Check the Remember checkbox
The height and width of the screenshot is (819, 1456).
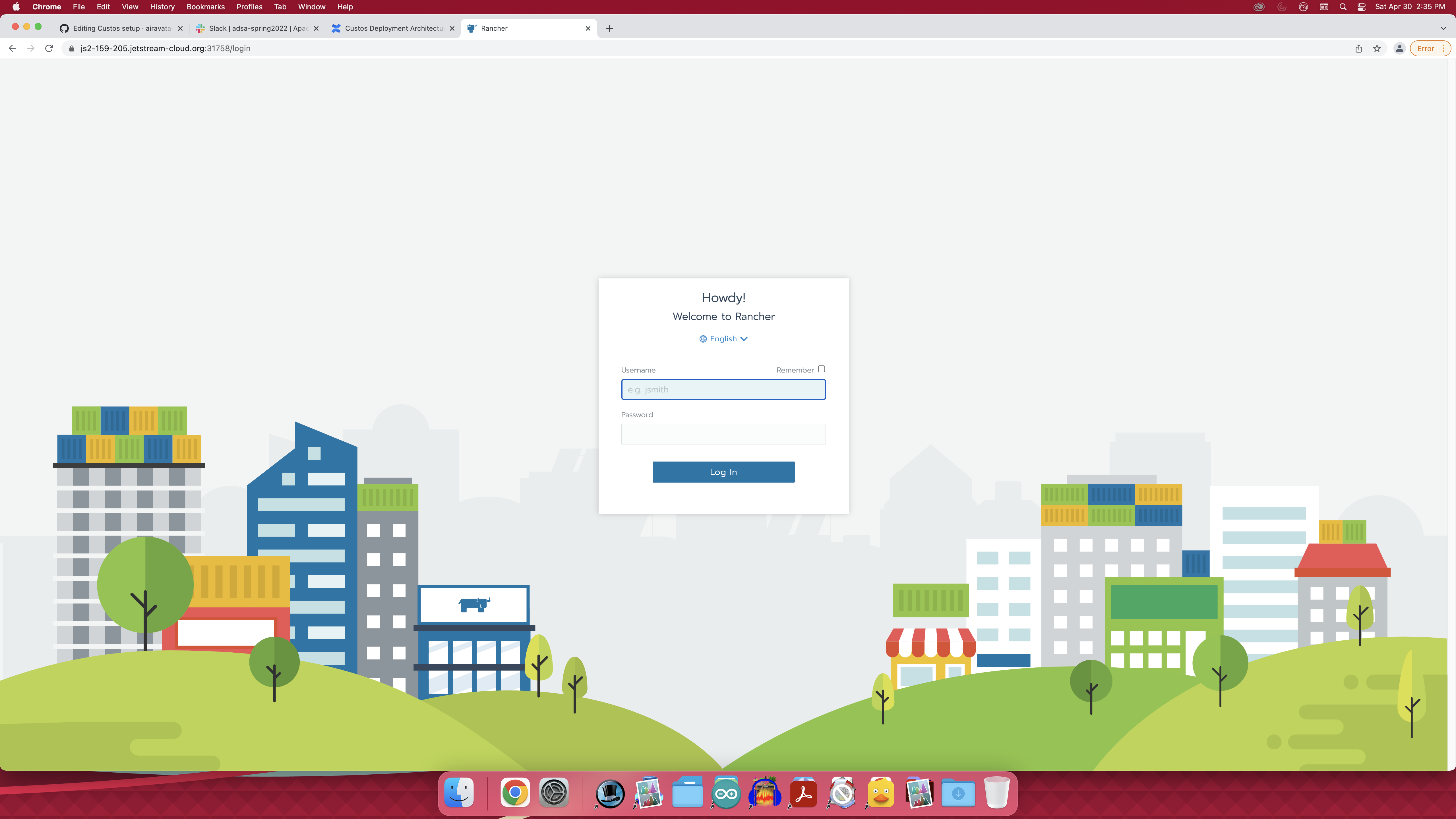(821, 369)
